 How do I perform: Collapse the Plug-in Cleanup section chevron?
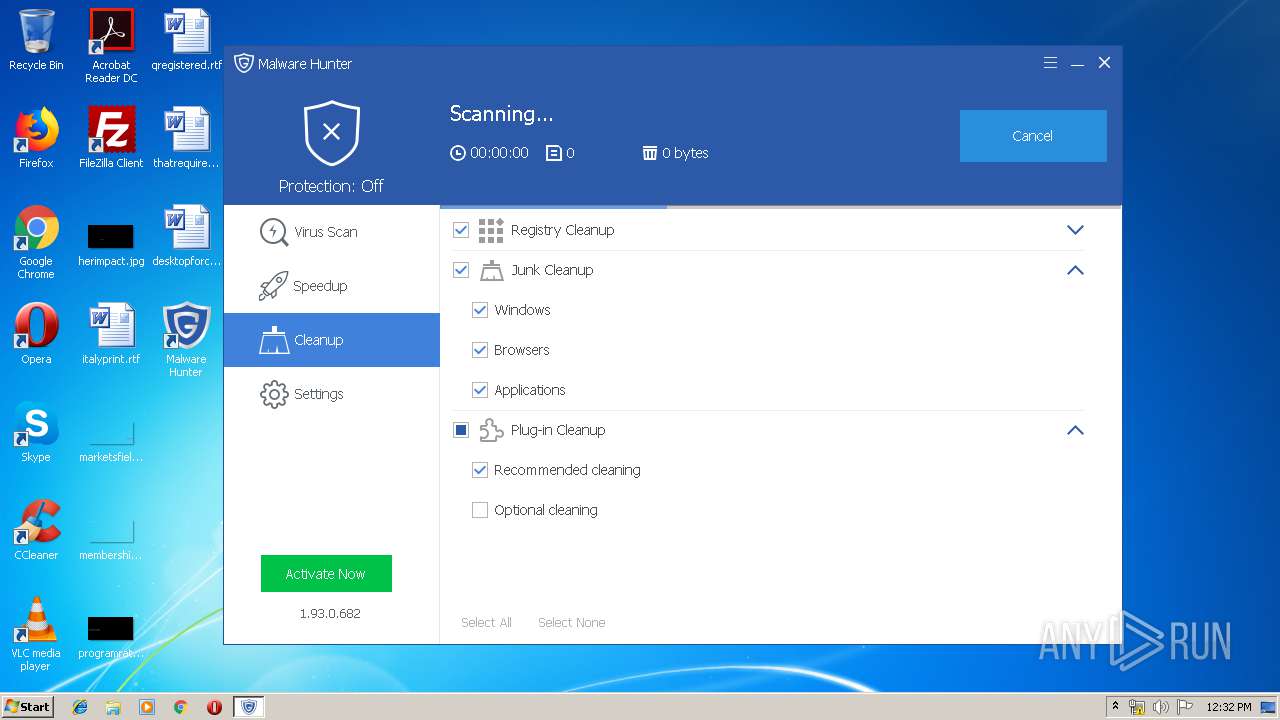point(1075,430)
